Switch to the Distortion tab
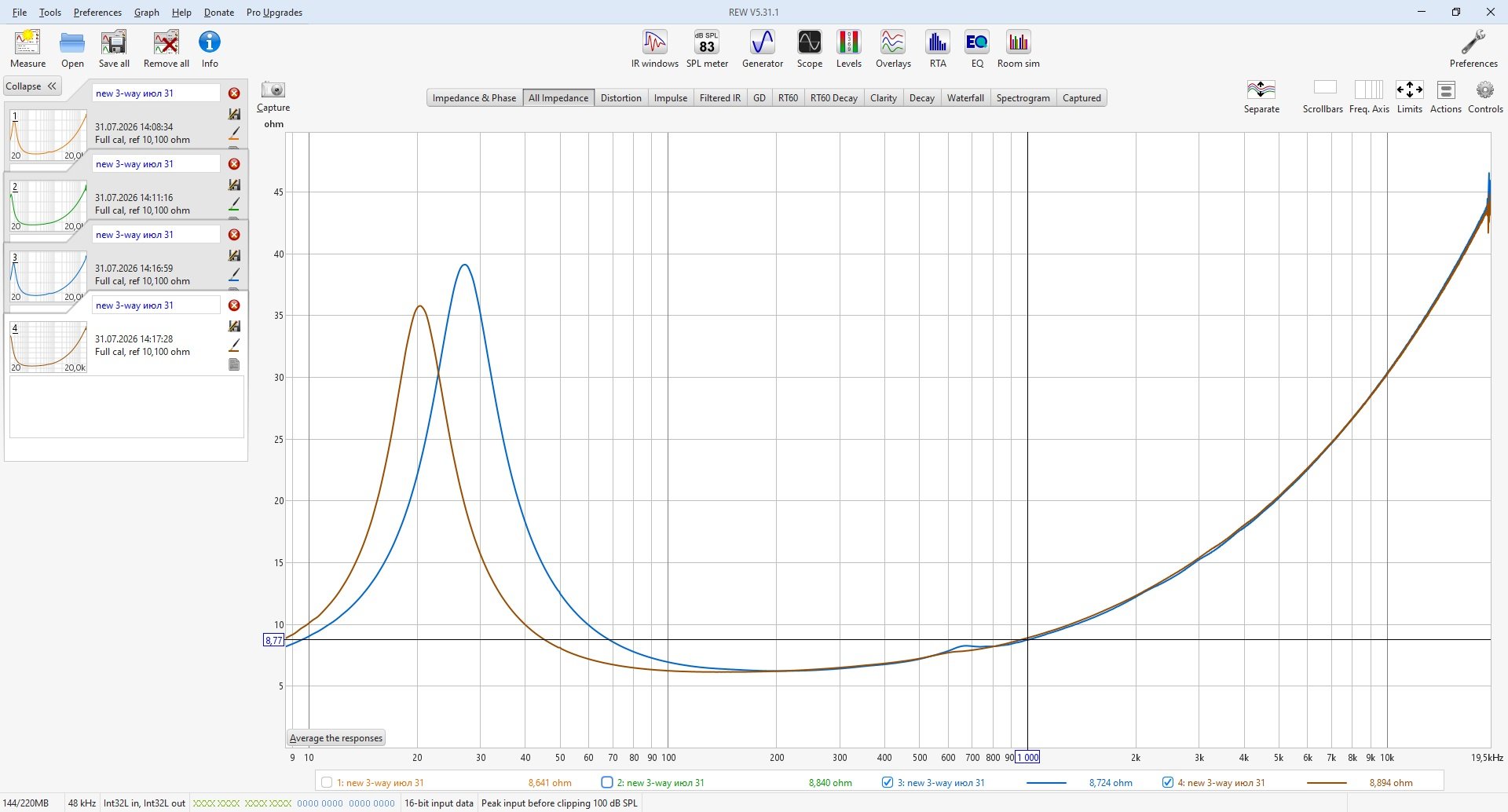This screenshot has height=812, width=1508. click(x=621, y=98)
